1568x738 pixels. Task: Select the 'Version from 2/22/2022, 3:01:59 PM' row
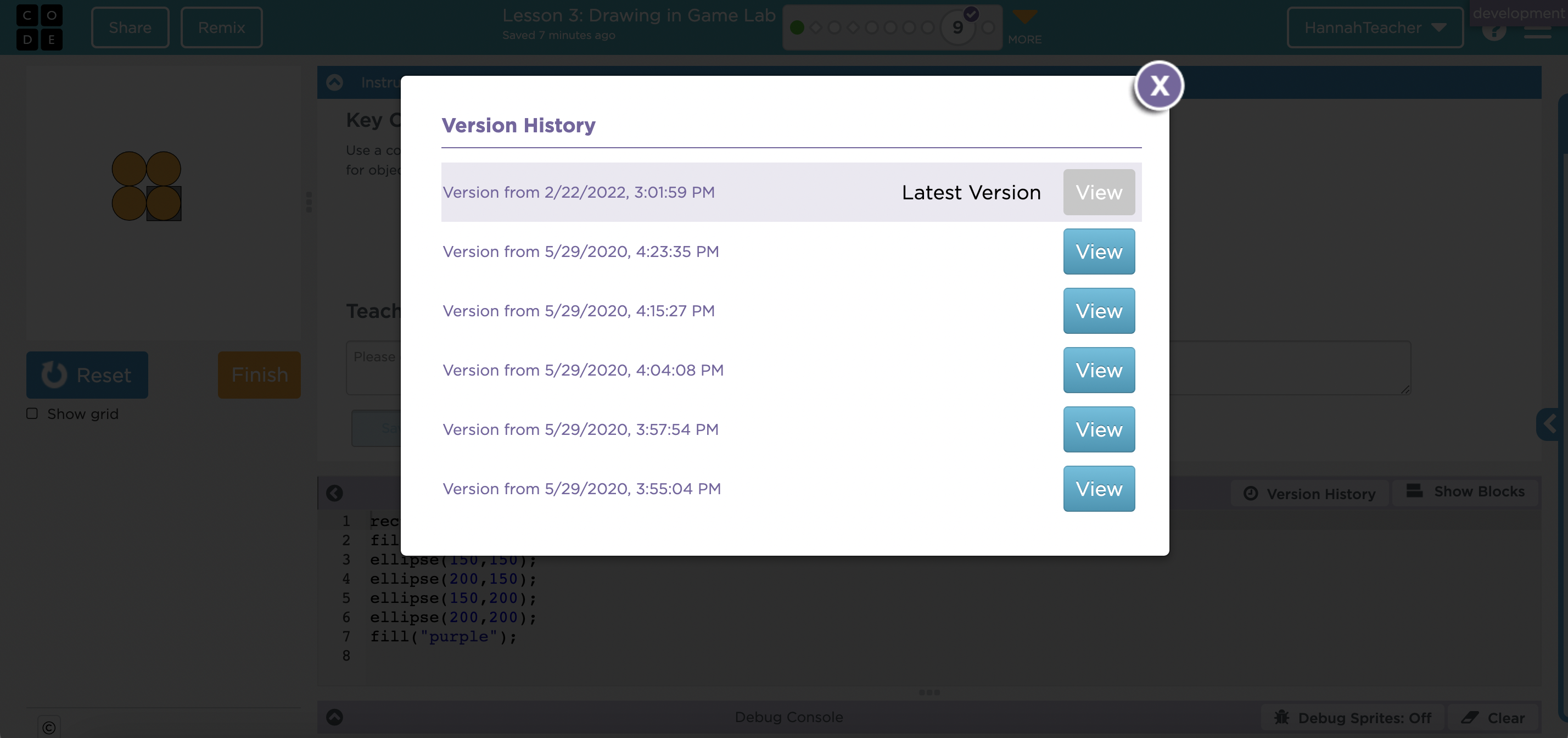(x=791, y=192)
